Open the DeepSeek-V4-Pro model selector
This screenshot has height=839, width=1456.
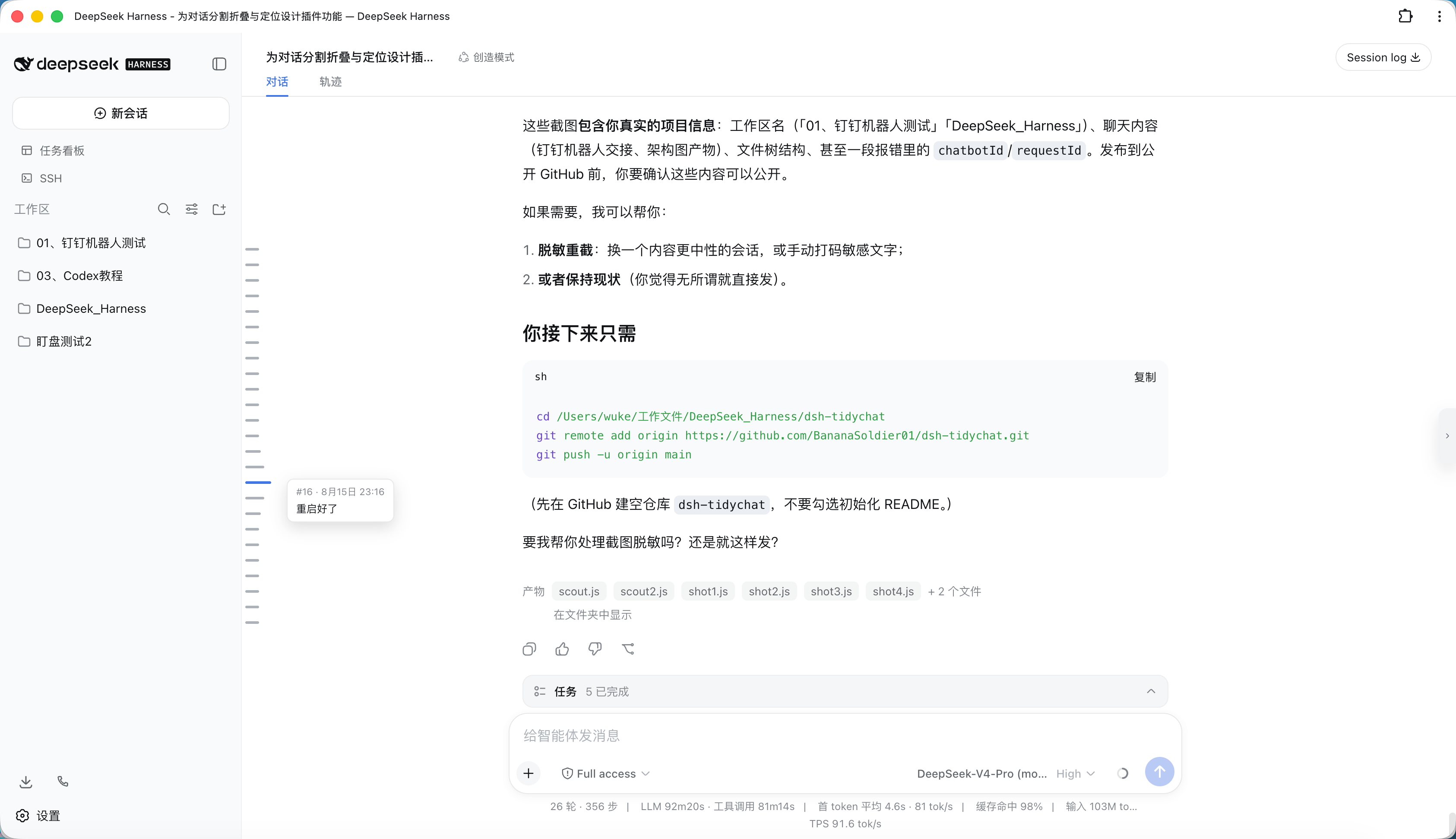click(981, 773)
